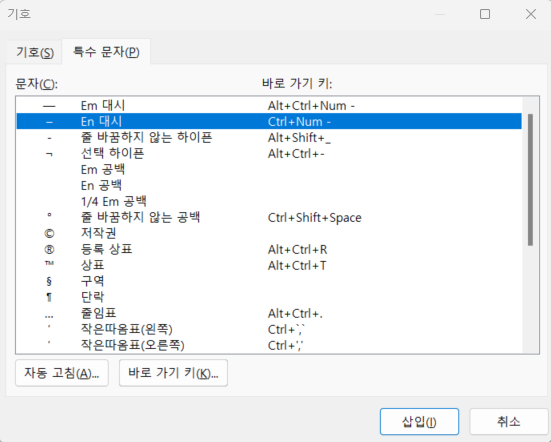
Task: Maximize the 기호 dialog window
Action: pos(485,14)
